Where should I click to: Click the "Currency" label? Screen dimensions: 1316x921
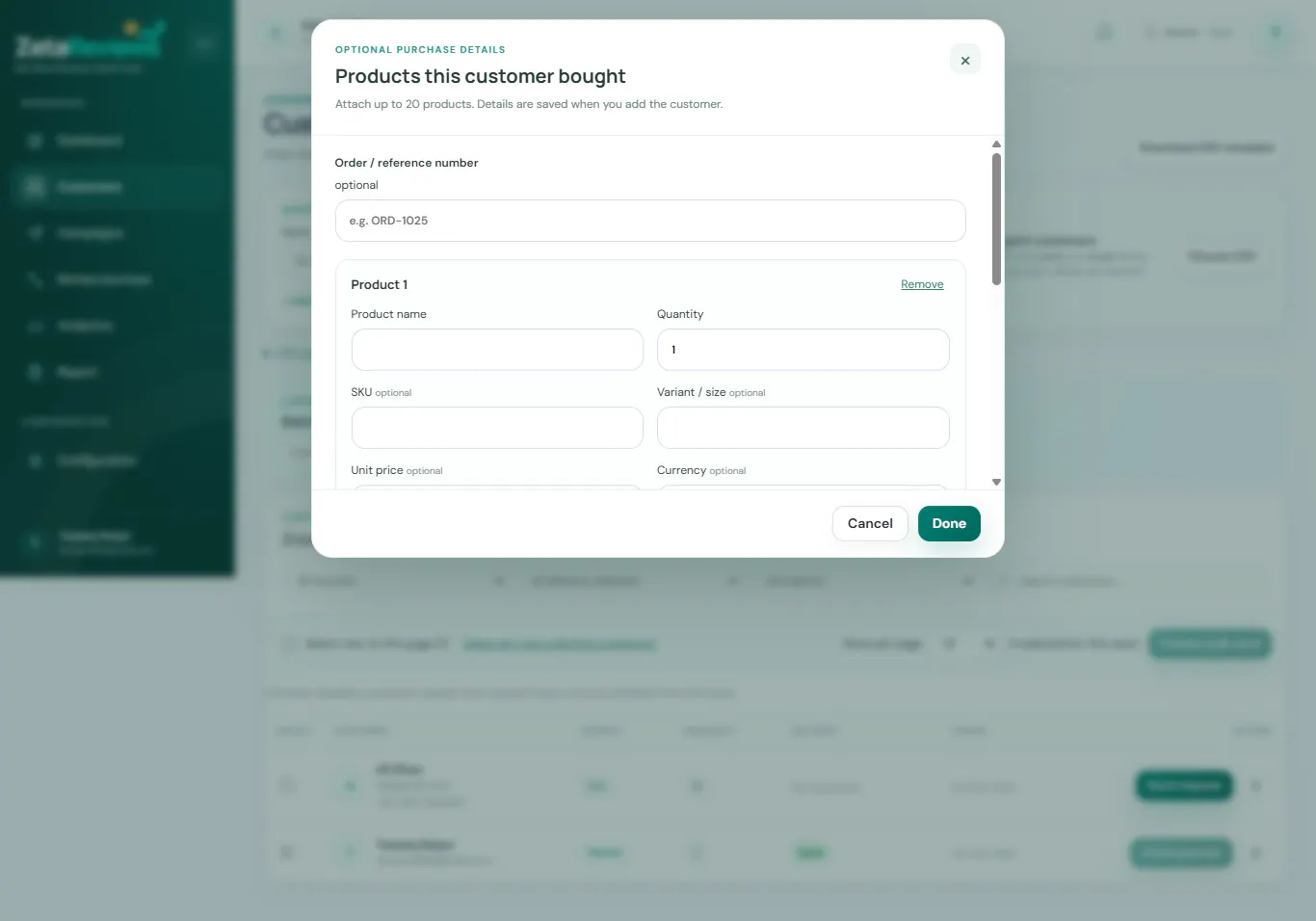click(681, 470)
